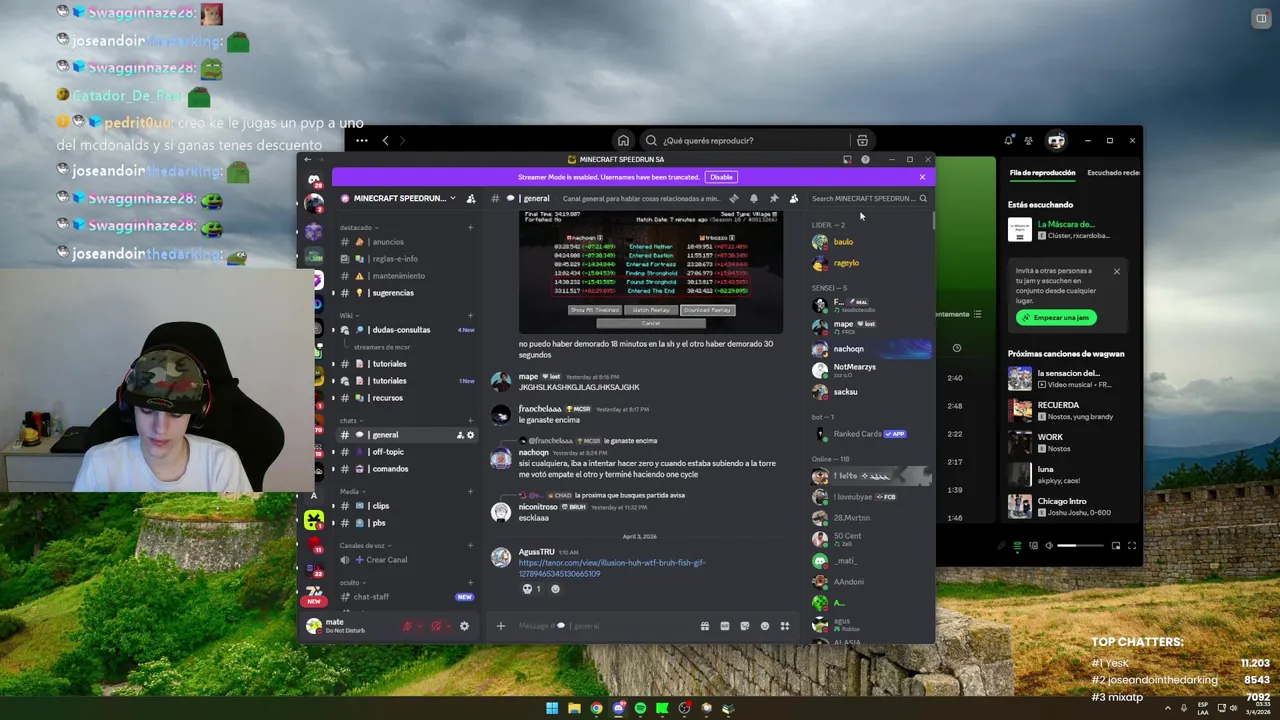The image size is (1280, 720).
Task: Click Crear Canal voice channel
Action: coord(405,560)
